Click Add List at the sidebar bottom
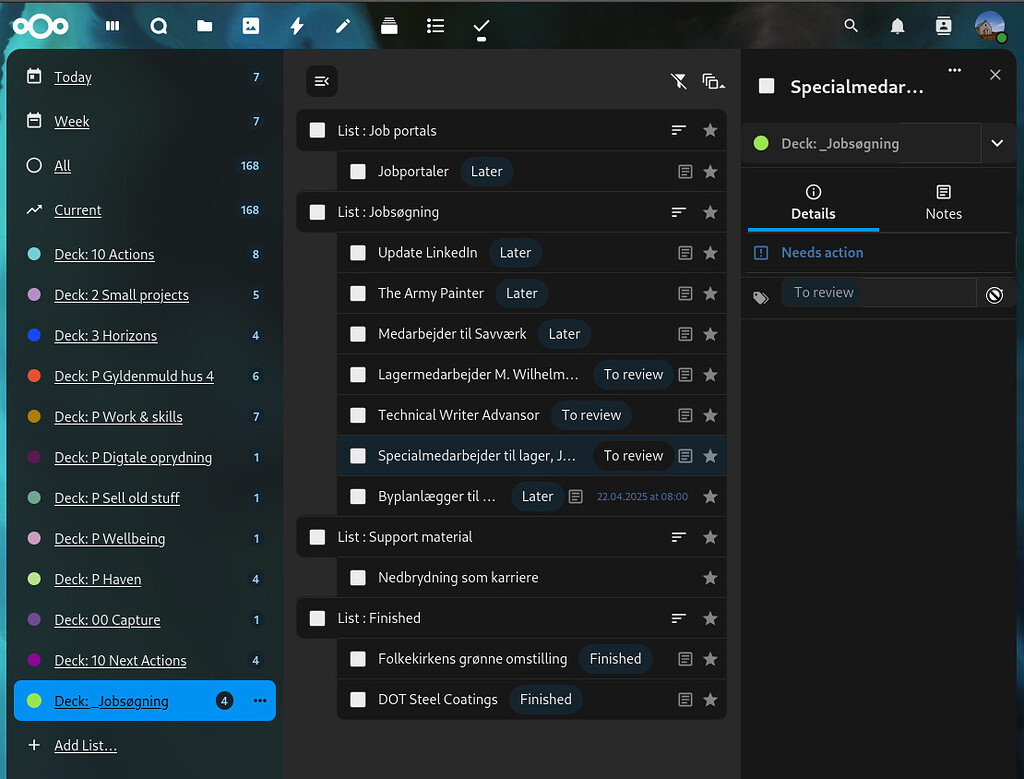This screenshot has width=1024, height=779. pos(85,745)
